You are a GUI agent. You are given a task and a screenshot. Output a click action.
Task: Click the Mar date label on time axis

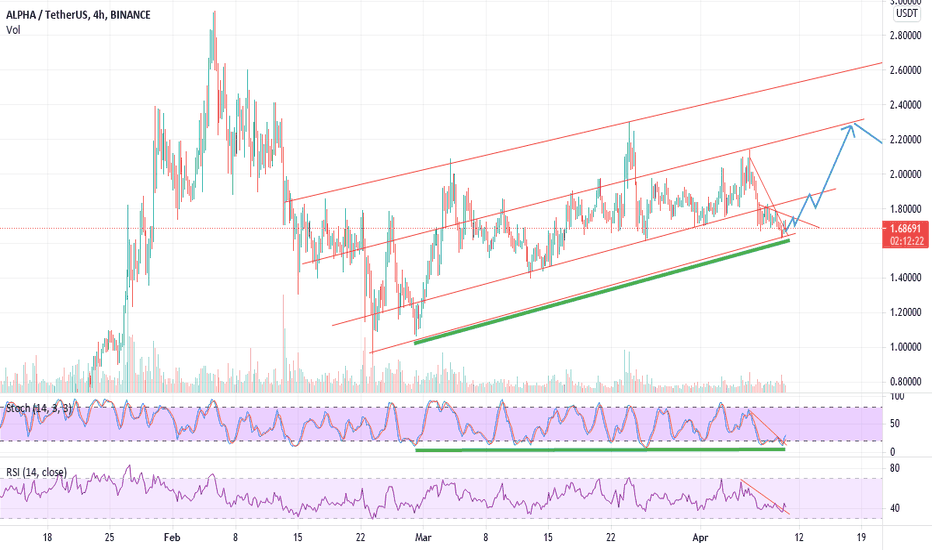tap(423, 538)
